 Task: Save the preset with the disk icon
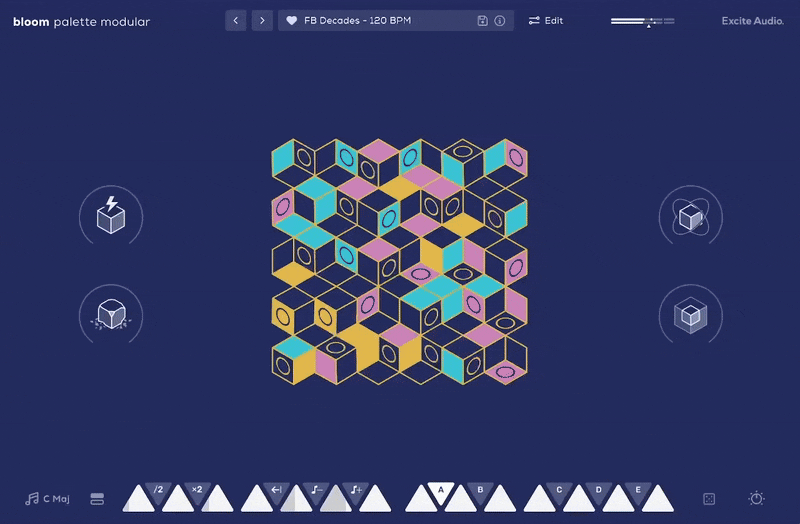click(x=483, y=20)
